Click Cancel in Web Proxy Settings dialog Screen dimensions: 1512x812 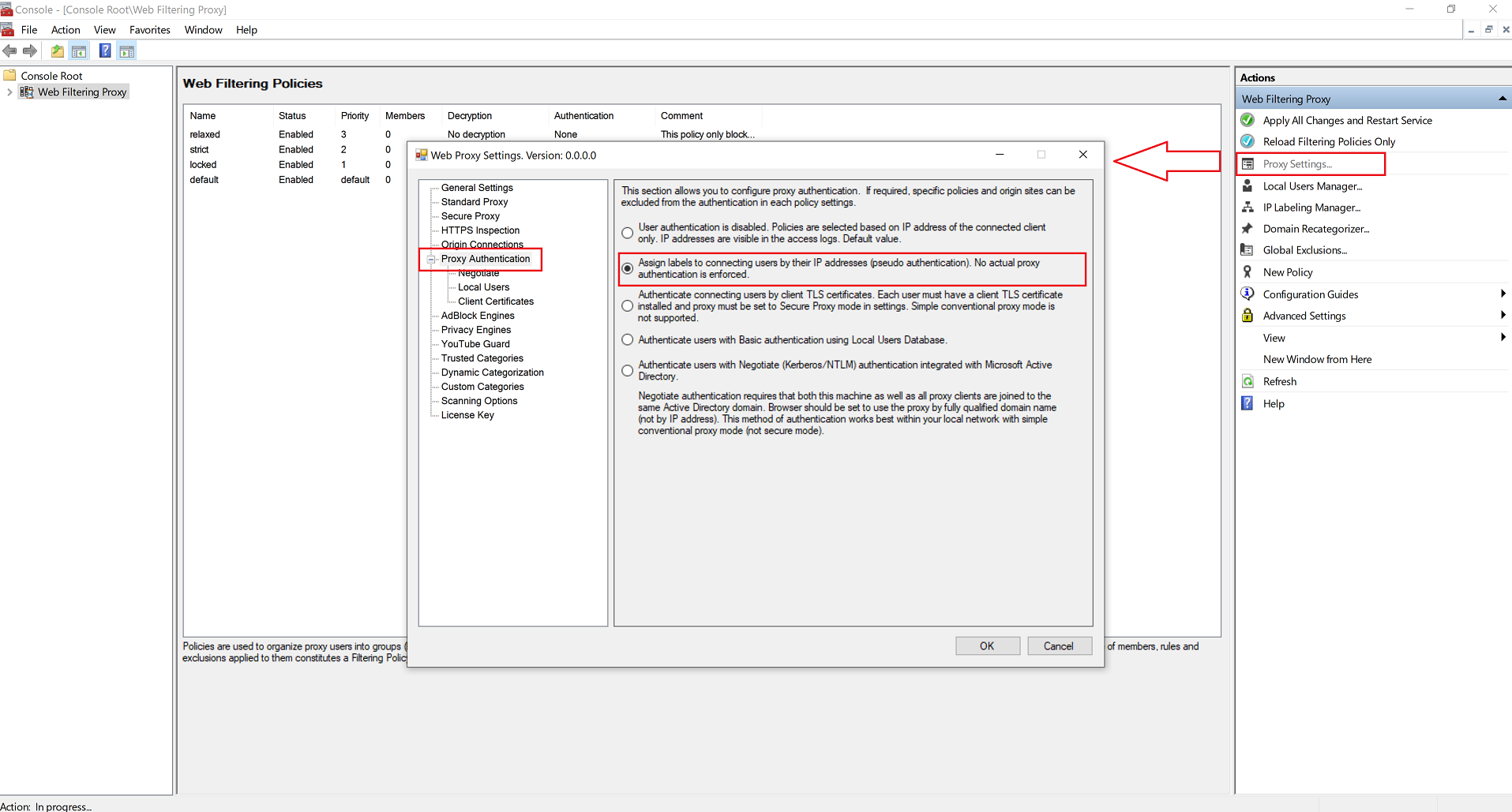pos(1059,645)
